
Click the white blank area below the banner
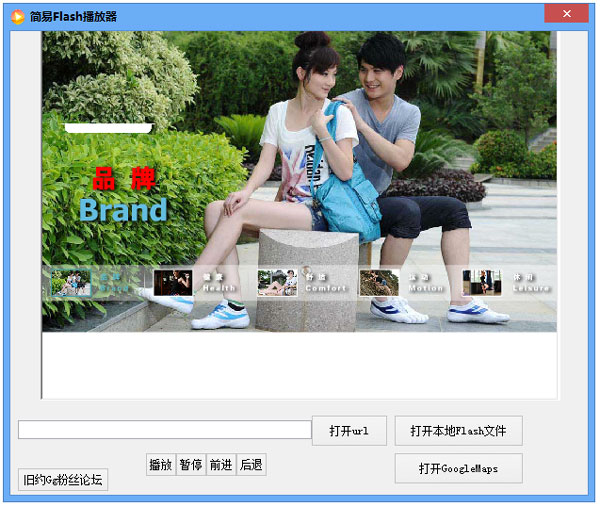[x=300, y=365]
